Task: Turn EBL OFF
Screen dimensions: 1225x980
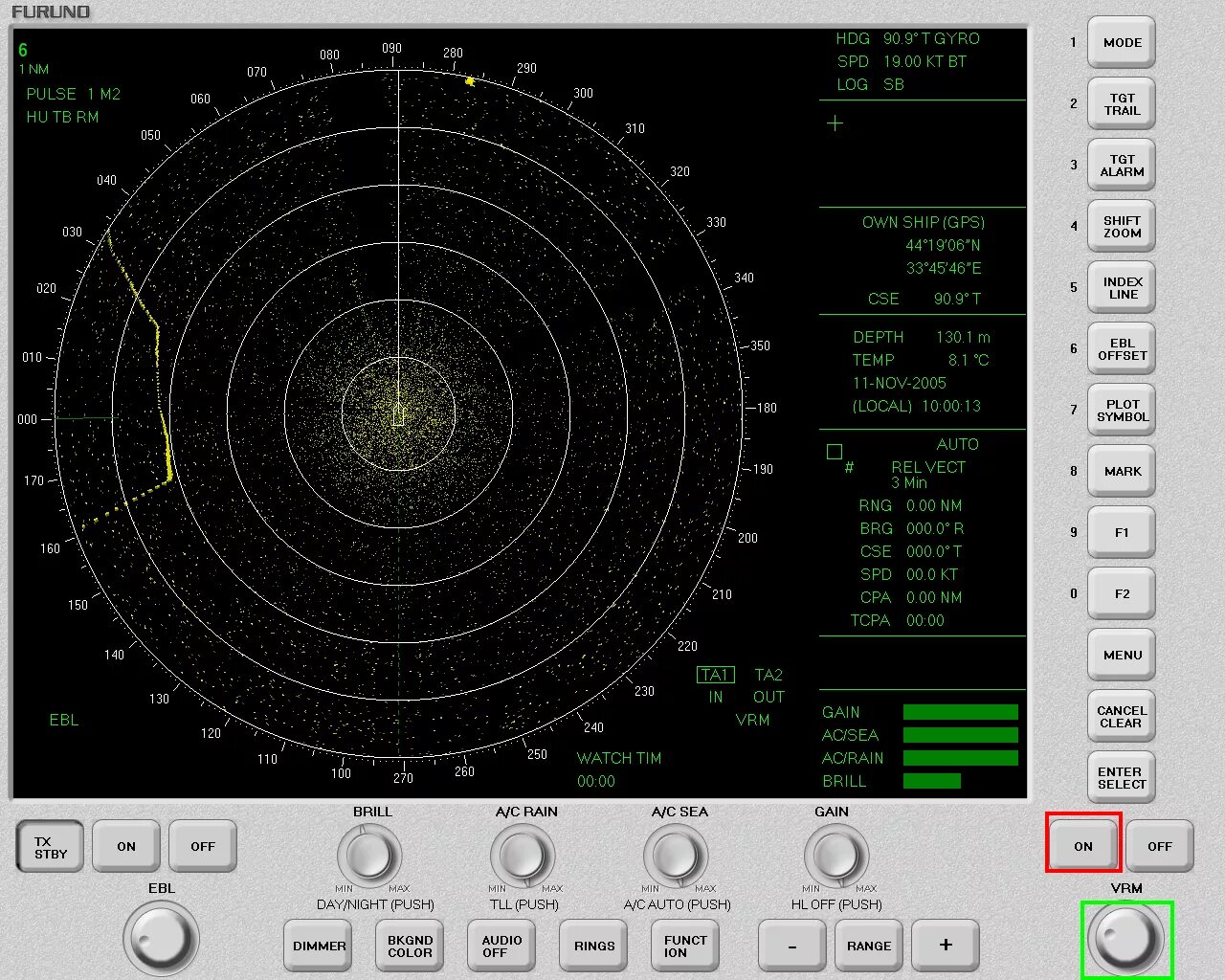Action: pos(203,847)
